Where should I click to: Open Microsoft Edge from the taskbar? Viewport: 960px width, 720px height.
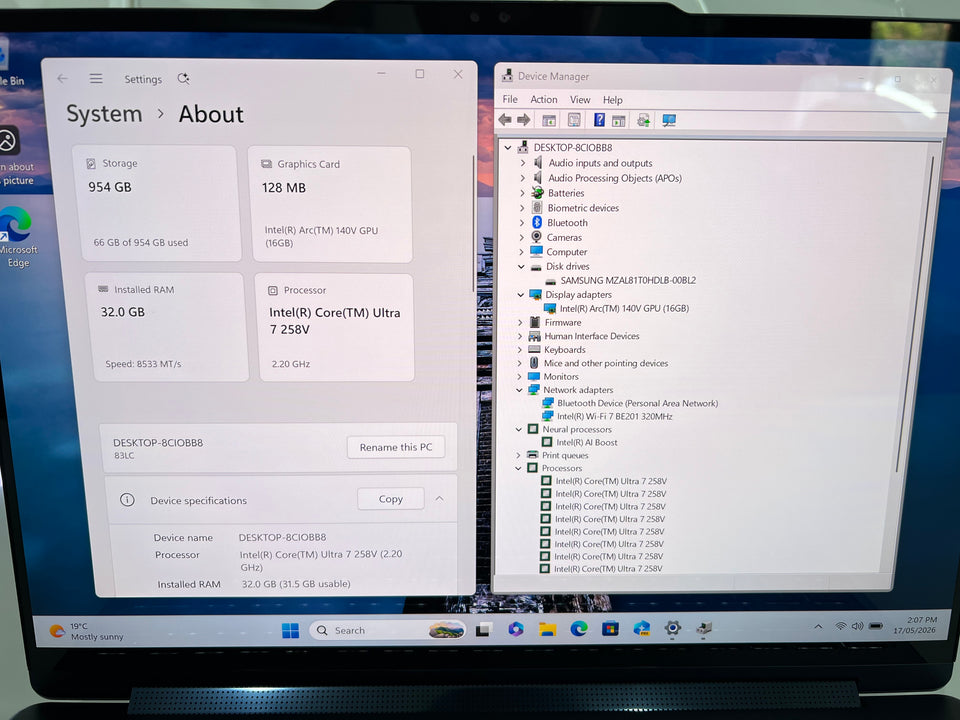tap(579, 628)
